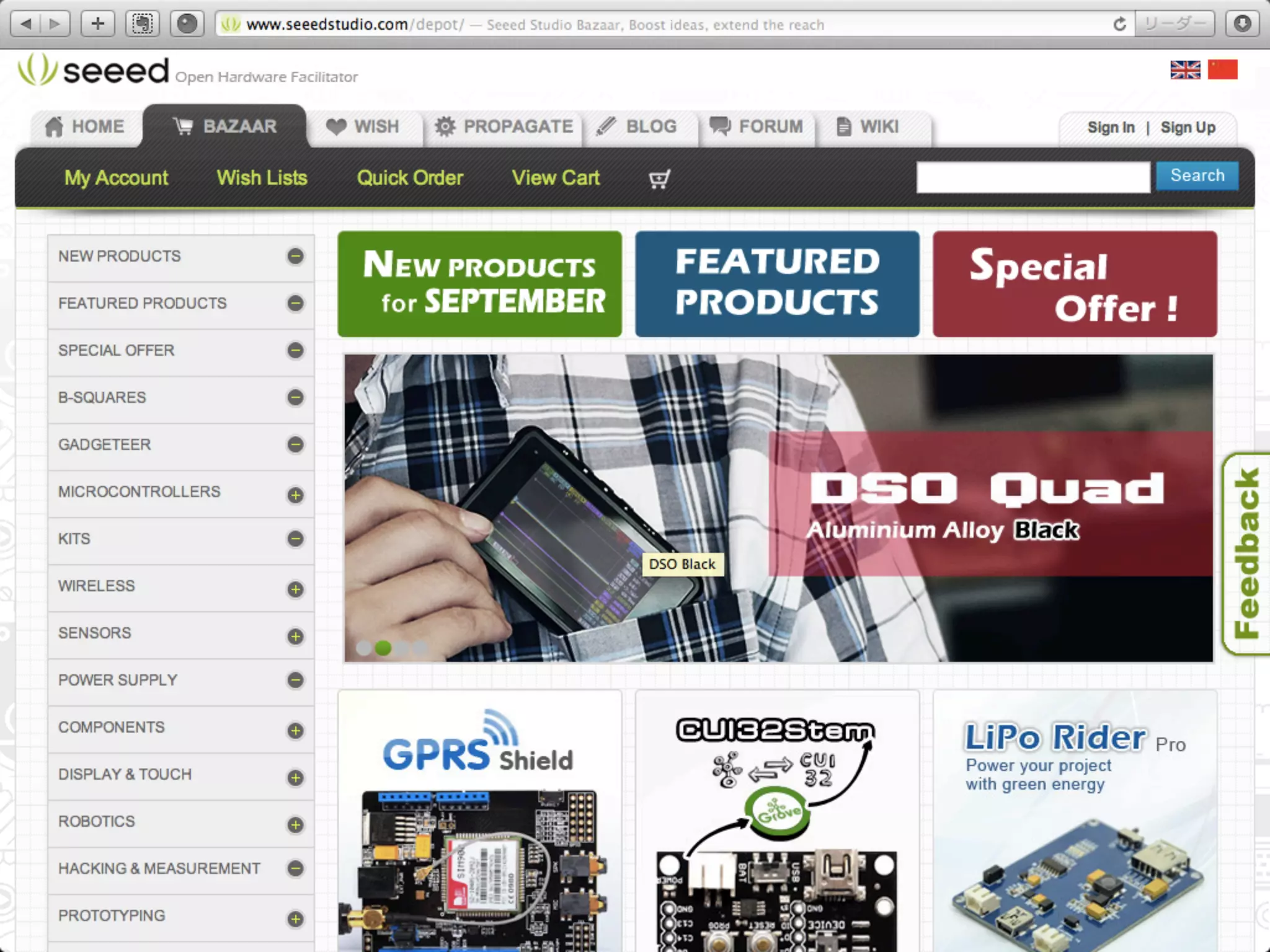Click the Sign In link
Screen dimensions: 1270x952
pos(1111,128)
